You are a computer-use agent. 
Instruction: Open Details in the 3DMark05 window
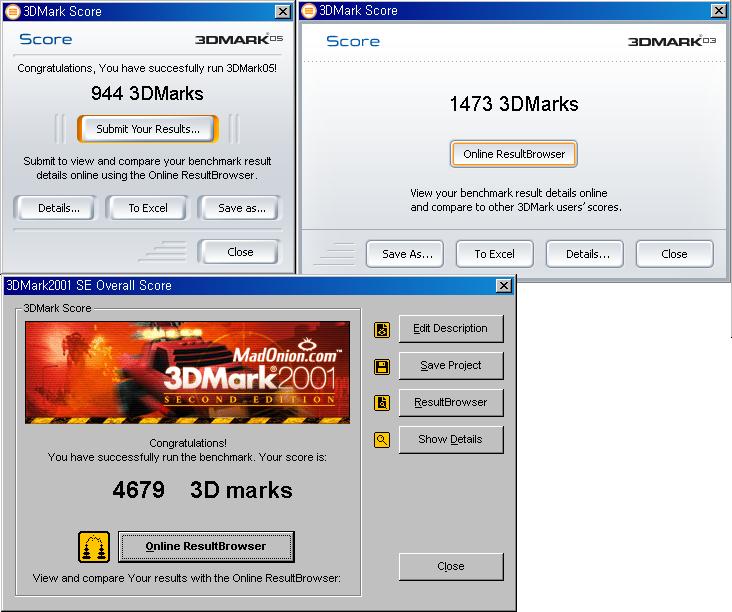[x=55, y=208]
